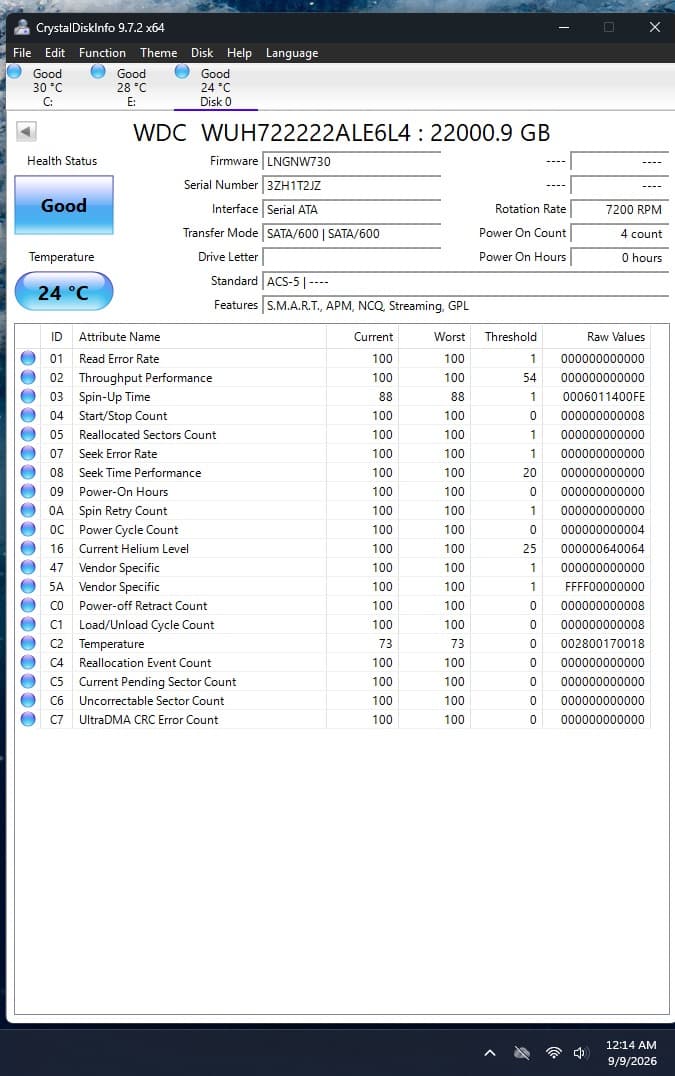The width and height of the screenshot is (675, 1076).
Task: Click the Power On Count field
Action: point(619,233)
